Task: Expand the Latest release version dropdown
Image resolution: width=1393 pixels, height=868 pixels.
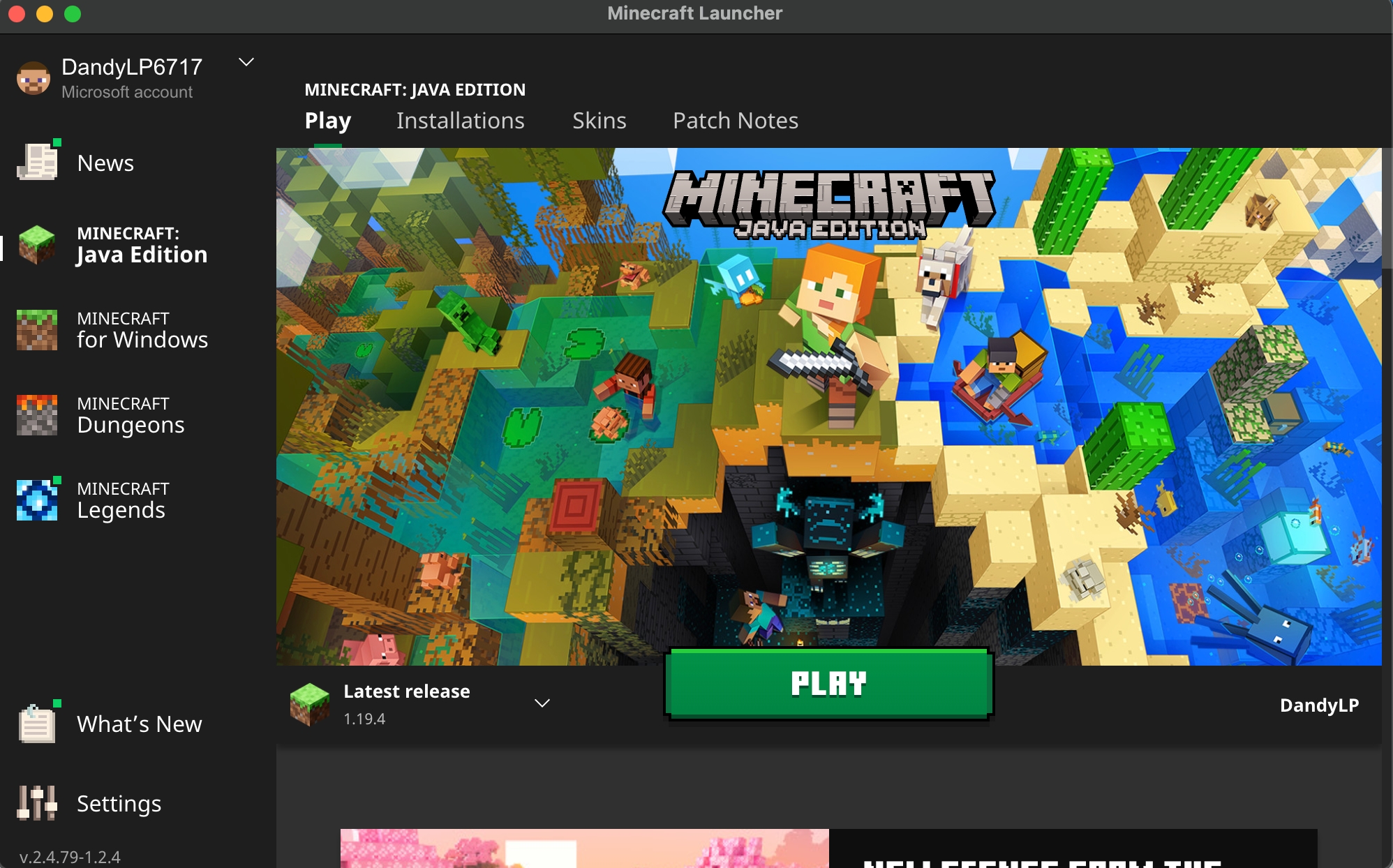Action: click(542, 703)
